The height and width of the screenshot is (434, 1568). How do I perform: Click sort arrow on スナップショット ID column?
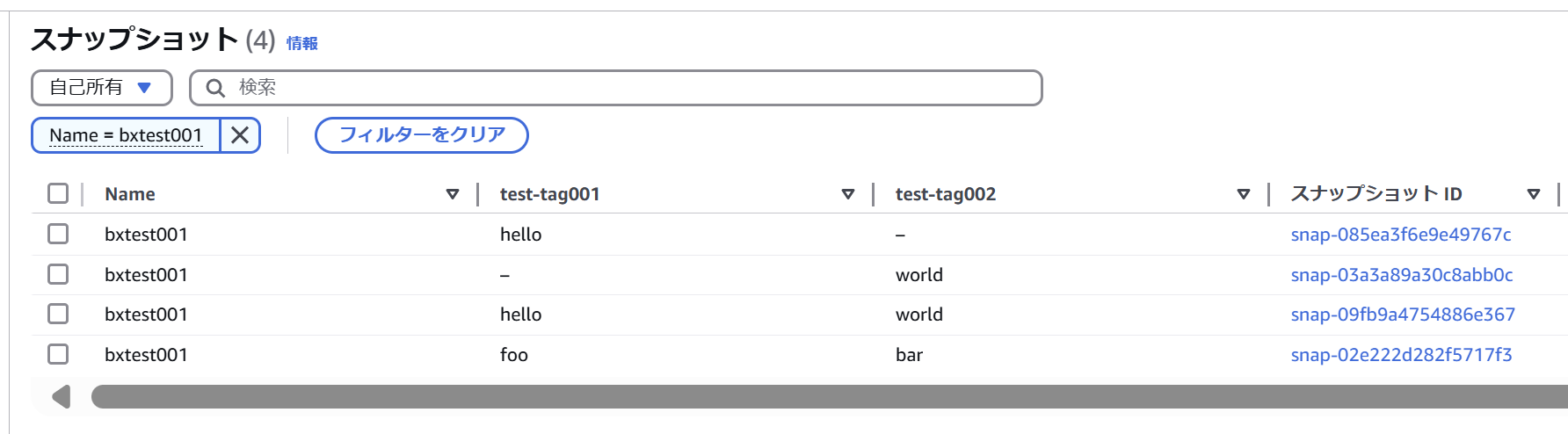point(1534,194)
